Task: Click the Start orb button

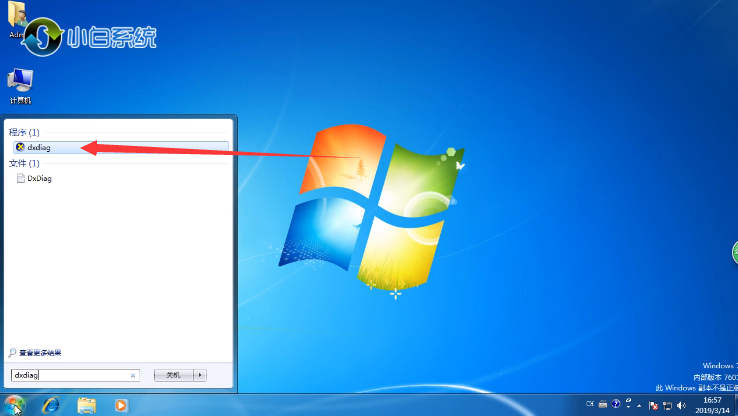Action: 14,405
